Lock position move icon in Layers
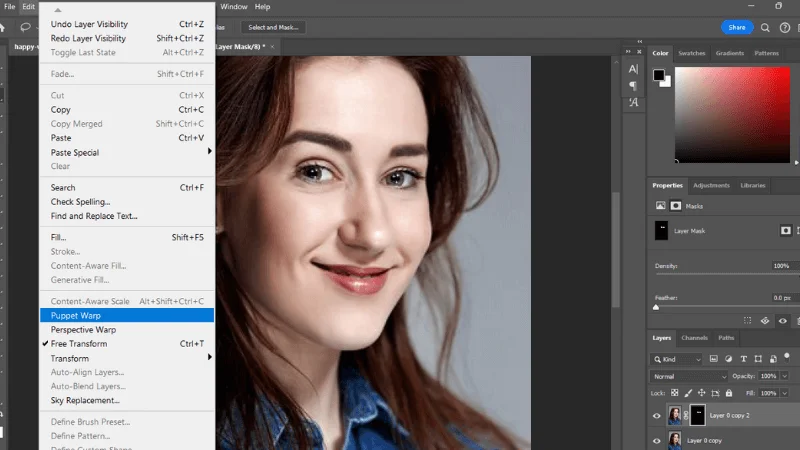This screenshot has height=450, width=800. pos(702,393)
